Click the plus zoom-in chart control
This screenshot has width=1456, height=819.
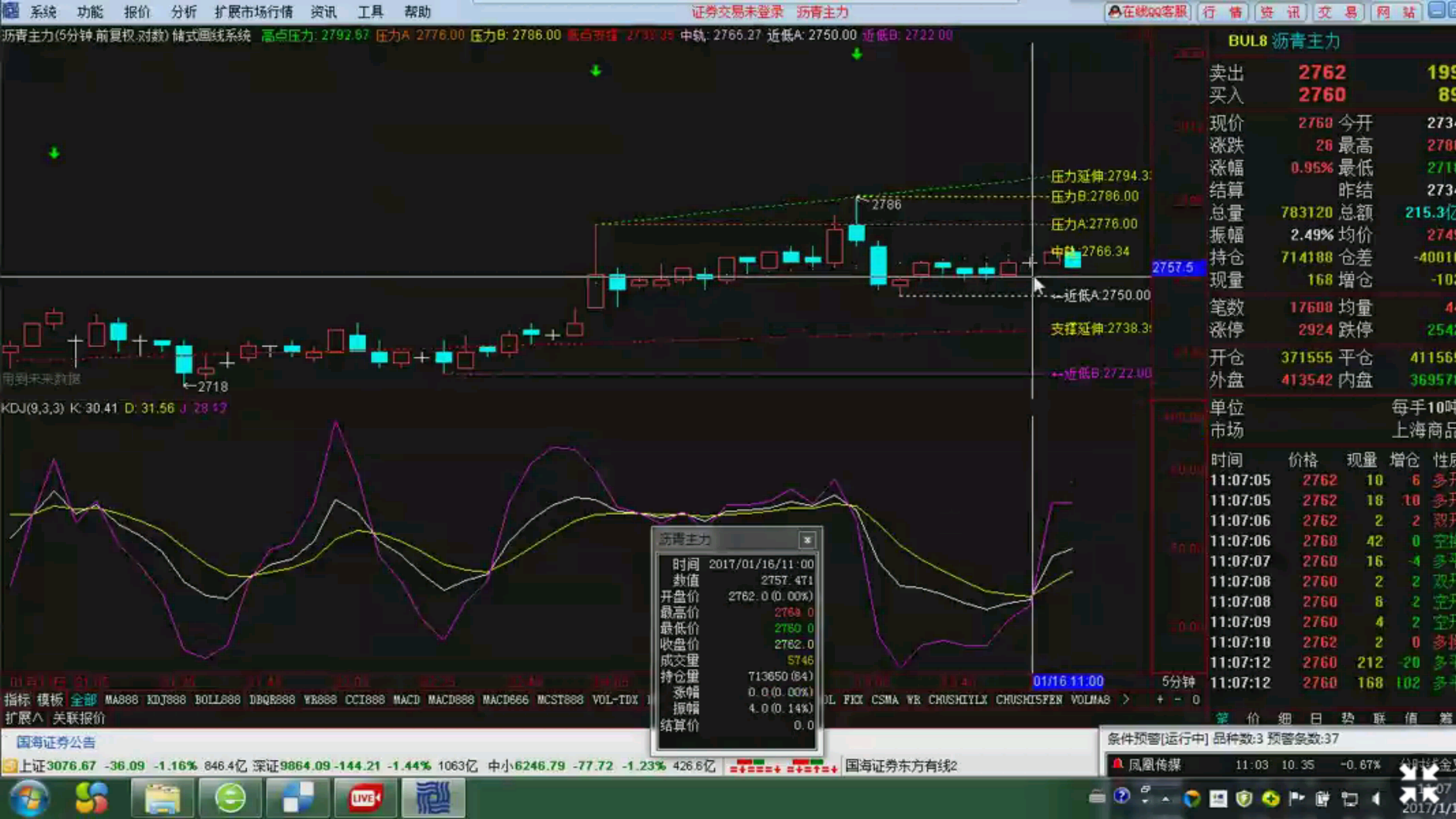click(x=1160, y=700)
